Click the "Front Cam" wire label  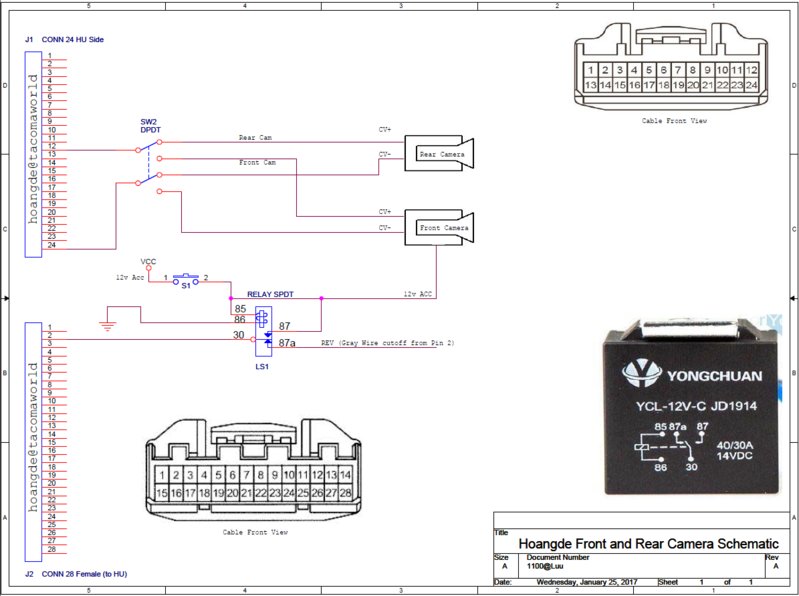257,162
